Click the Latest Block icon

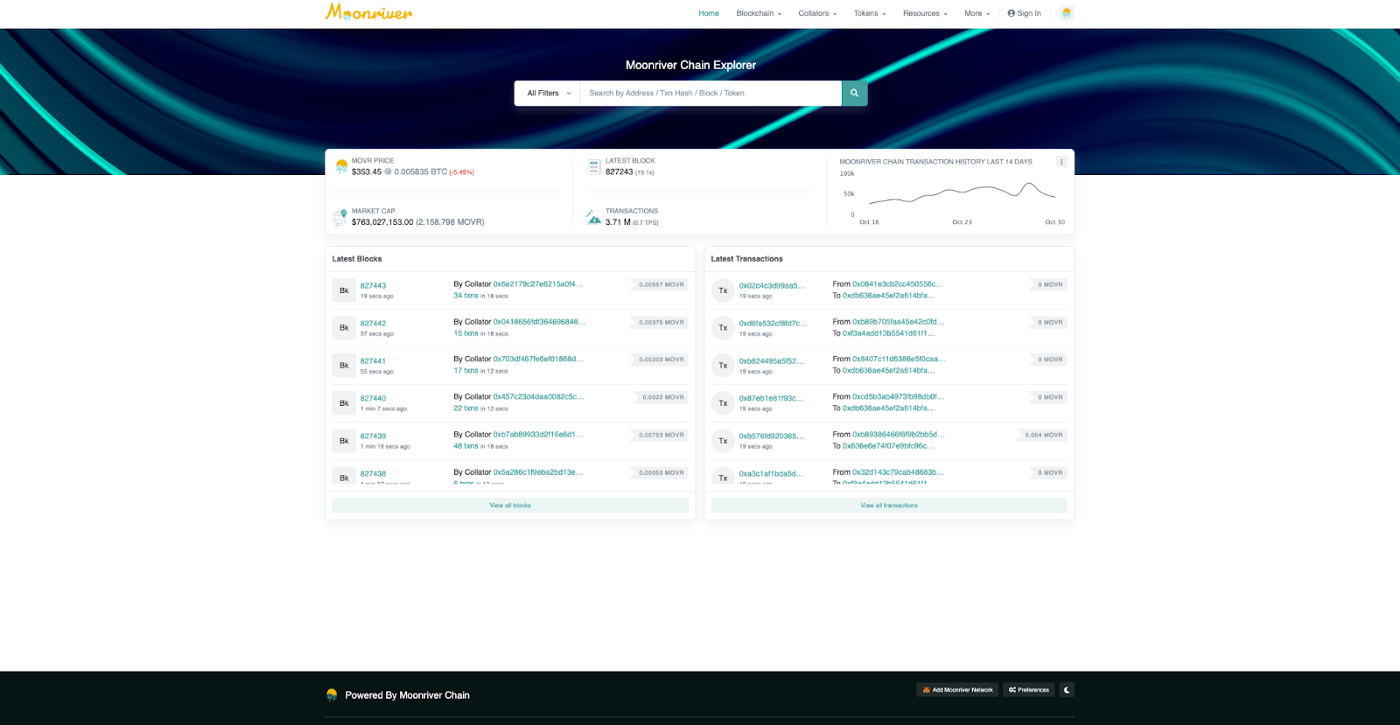(x=594, y=166)
